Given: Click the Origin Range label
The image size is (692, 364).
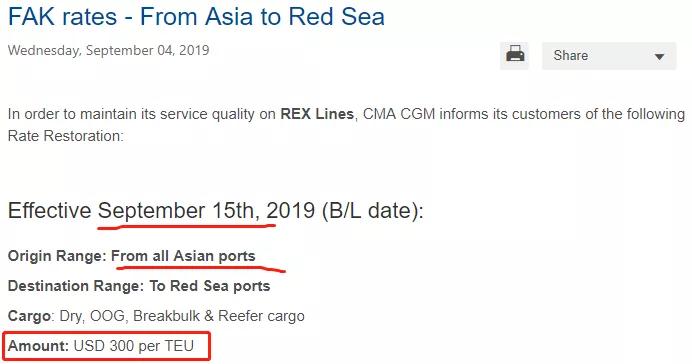Looking at the screenshot, I should [x=57, y=256].
